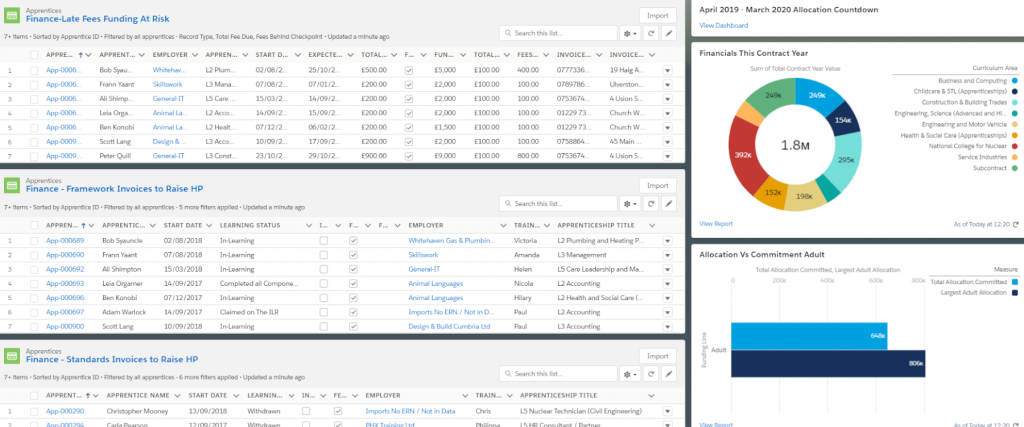Open list view controls gear in Late Fees list
Image resolution: width=1024 pixels, height=427 pixels.
pyautogui.click(x=630, y=33)
